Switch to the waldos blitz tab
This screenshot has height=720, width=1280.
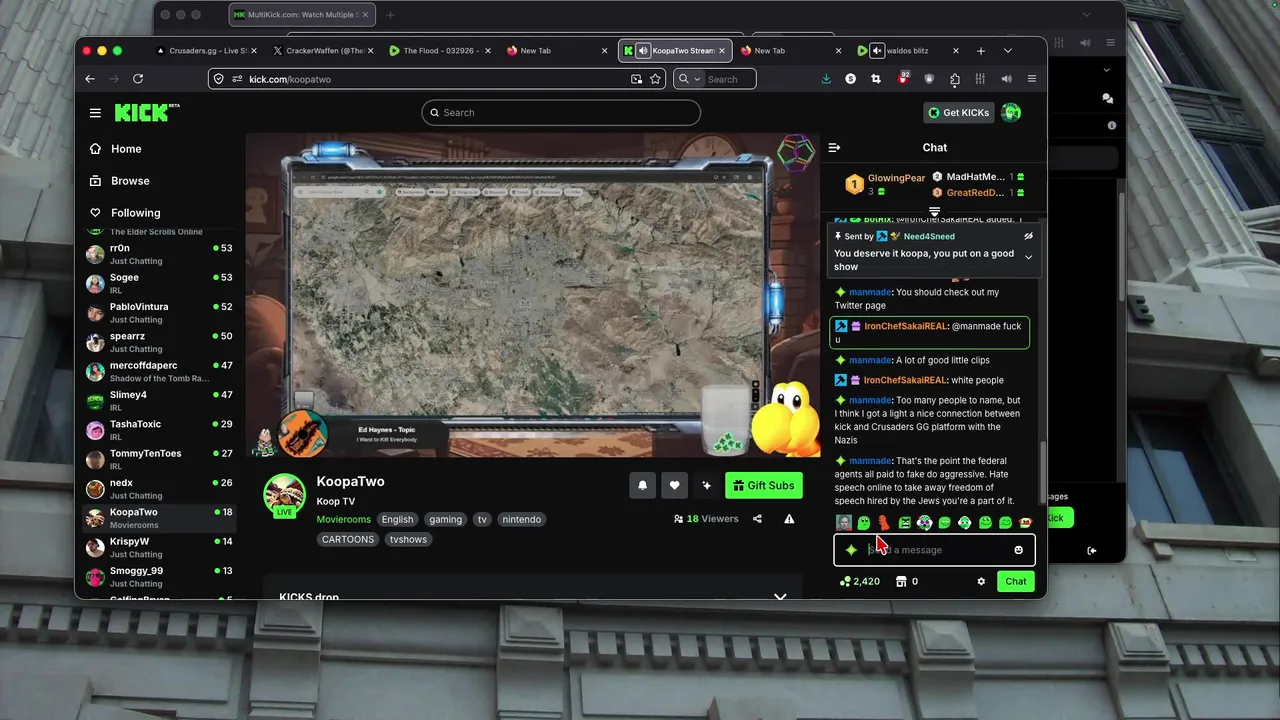click(x=909, y=51)
